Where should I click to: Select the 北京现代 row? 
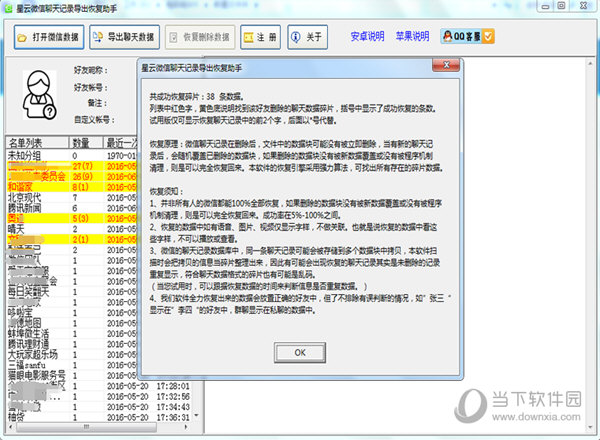(x=73, y=198)
